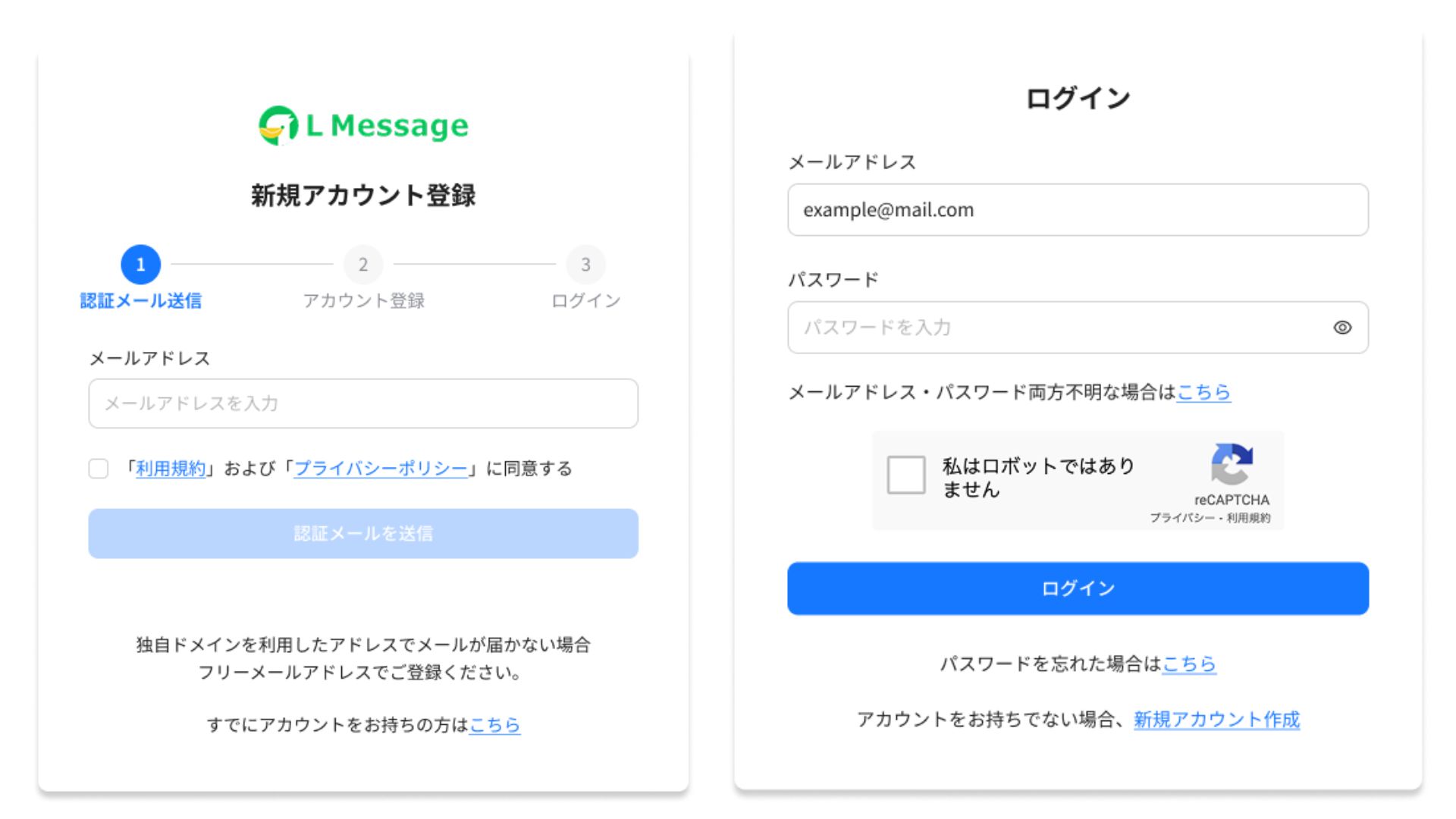Open the 利用規約 link

coord(171,469)
